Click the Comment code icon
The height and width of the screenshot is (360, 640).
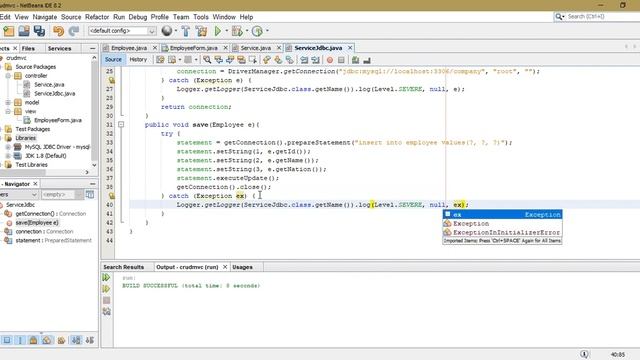tap(356, 60)
